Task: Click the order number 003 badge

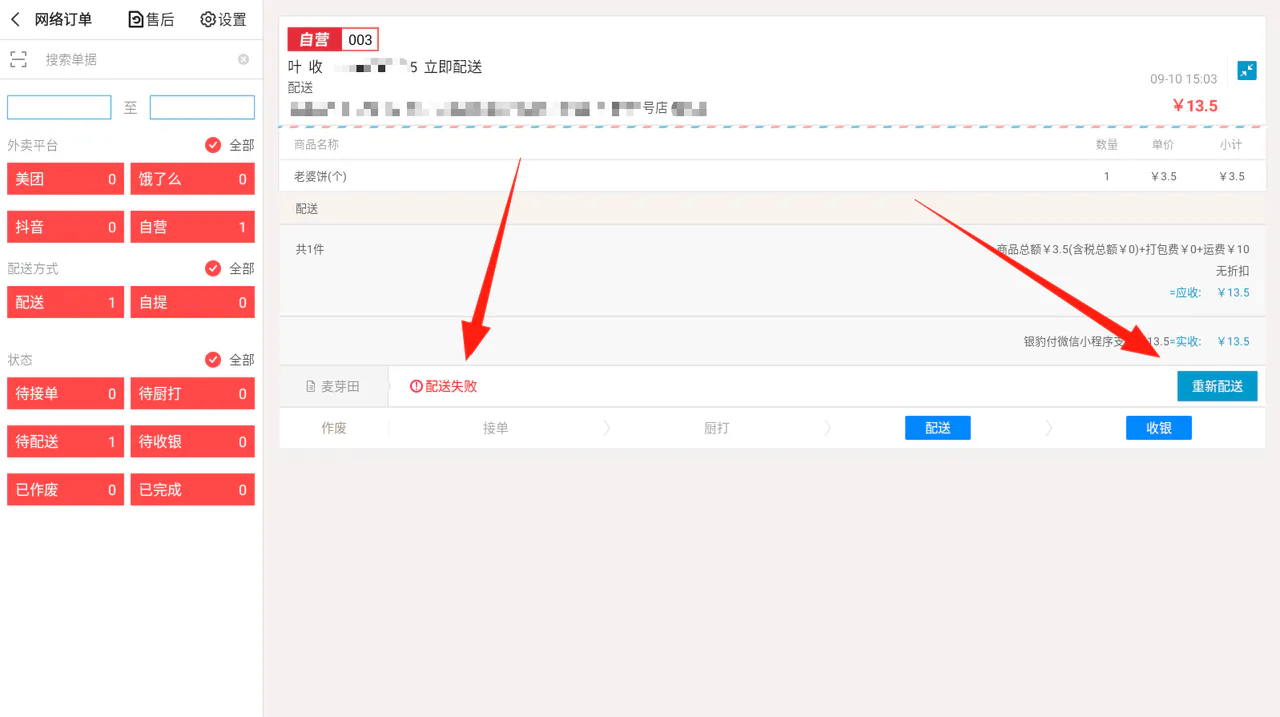Action: pos(360,40)
